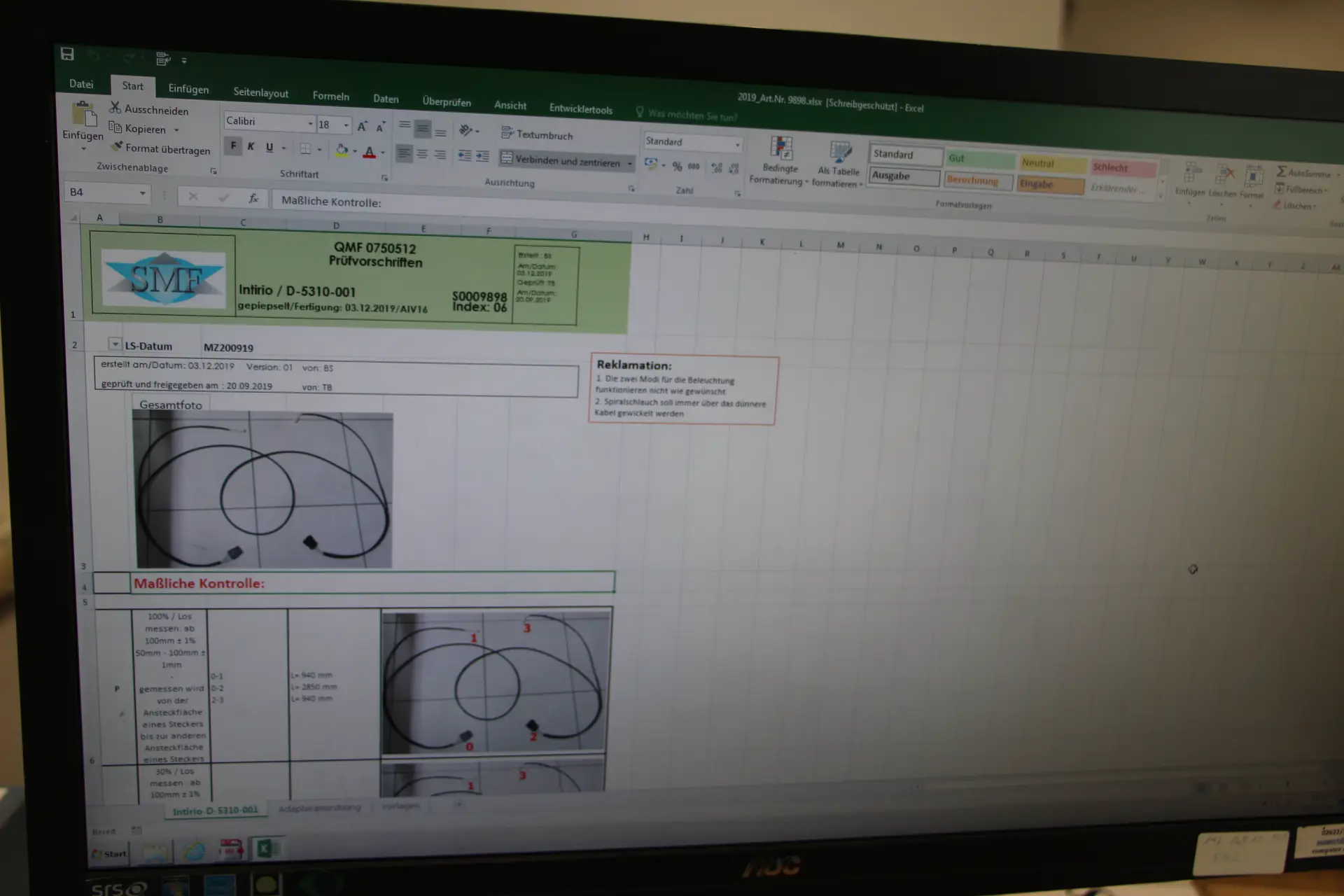Apply the Neutral cell style
The image size is (1344, 896).
click(x=1053, y=163)
